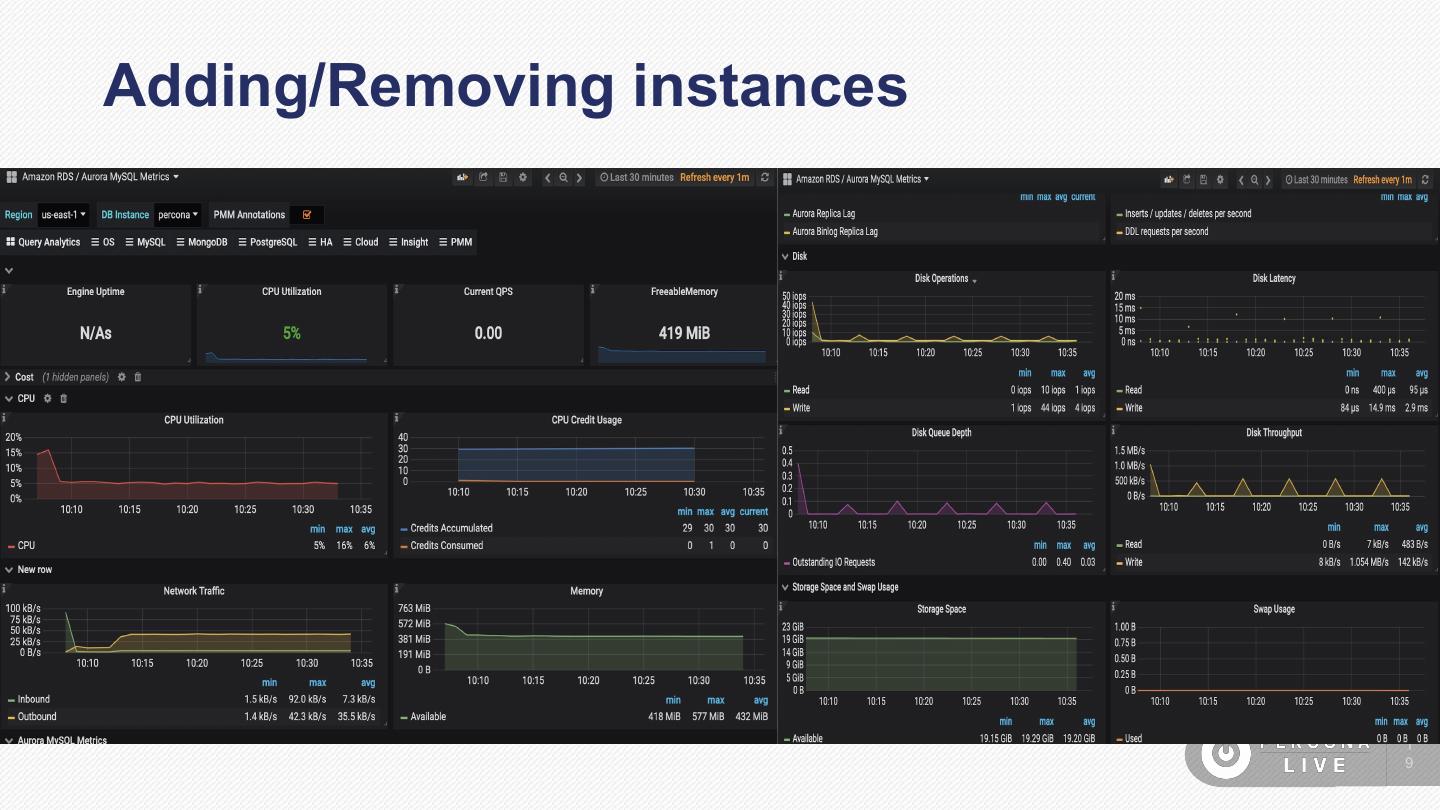Open the PMM menu
The width and height of the screenshot is (1440, 810).
click(455, 242)
